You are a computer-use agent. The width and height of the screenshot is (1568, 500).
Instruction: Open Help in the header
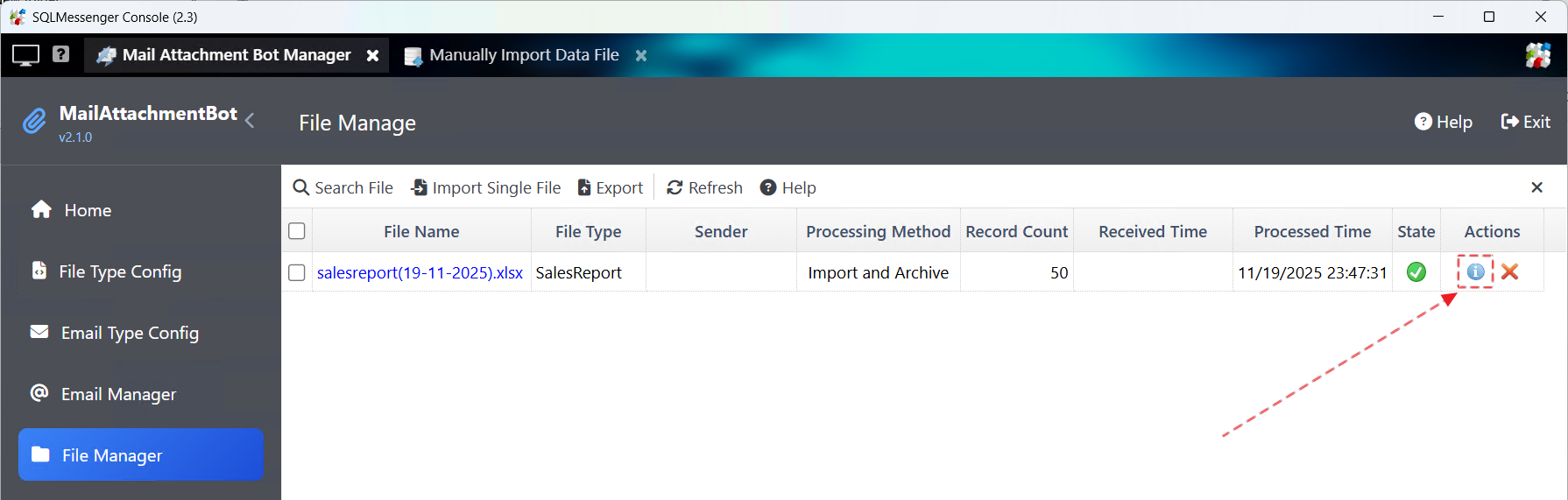[x=1444, y=122]
